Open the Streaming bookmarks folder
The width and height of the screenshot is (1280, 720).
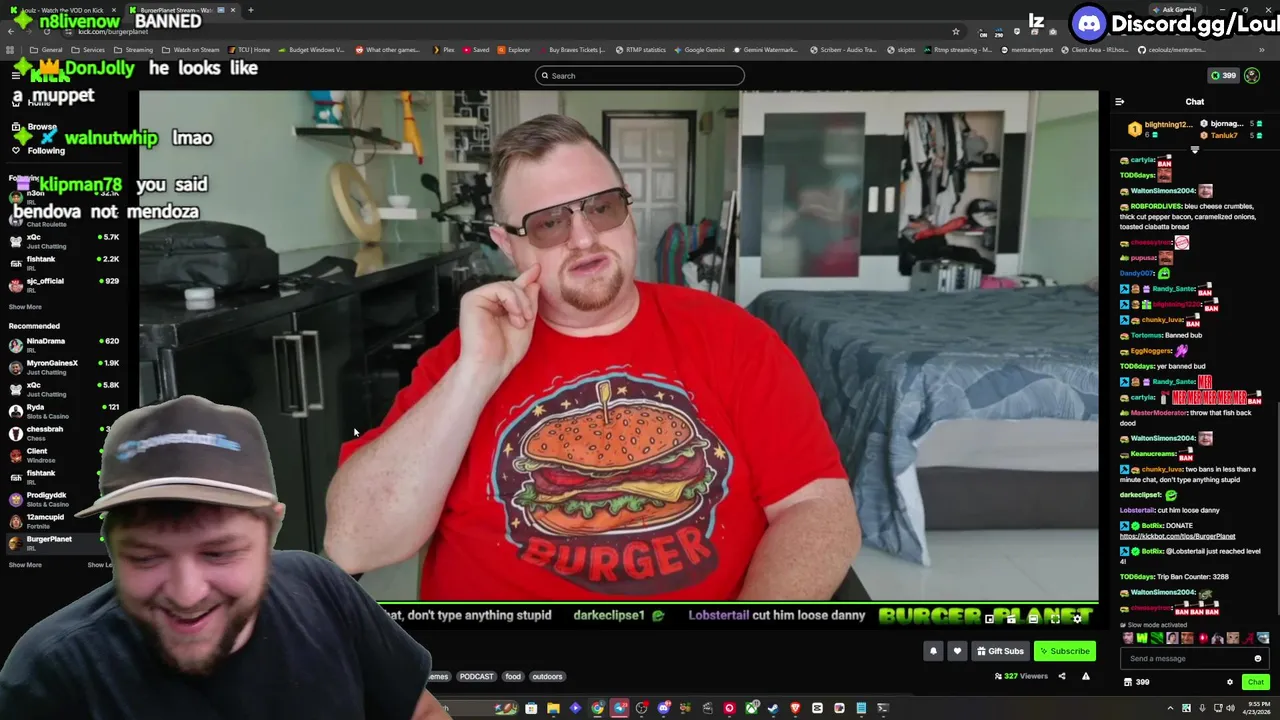coord(134,50)
